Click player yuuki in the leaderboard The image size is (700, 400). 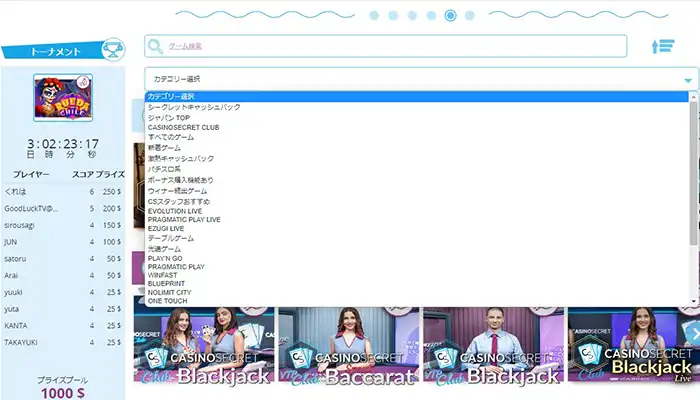pos(13,292)
